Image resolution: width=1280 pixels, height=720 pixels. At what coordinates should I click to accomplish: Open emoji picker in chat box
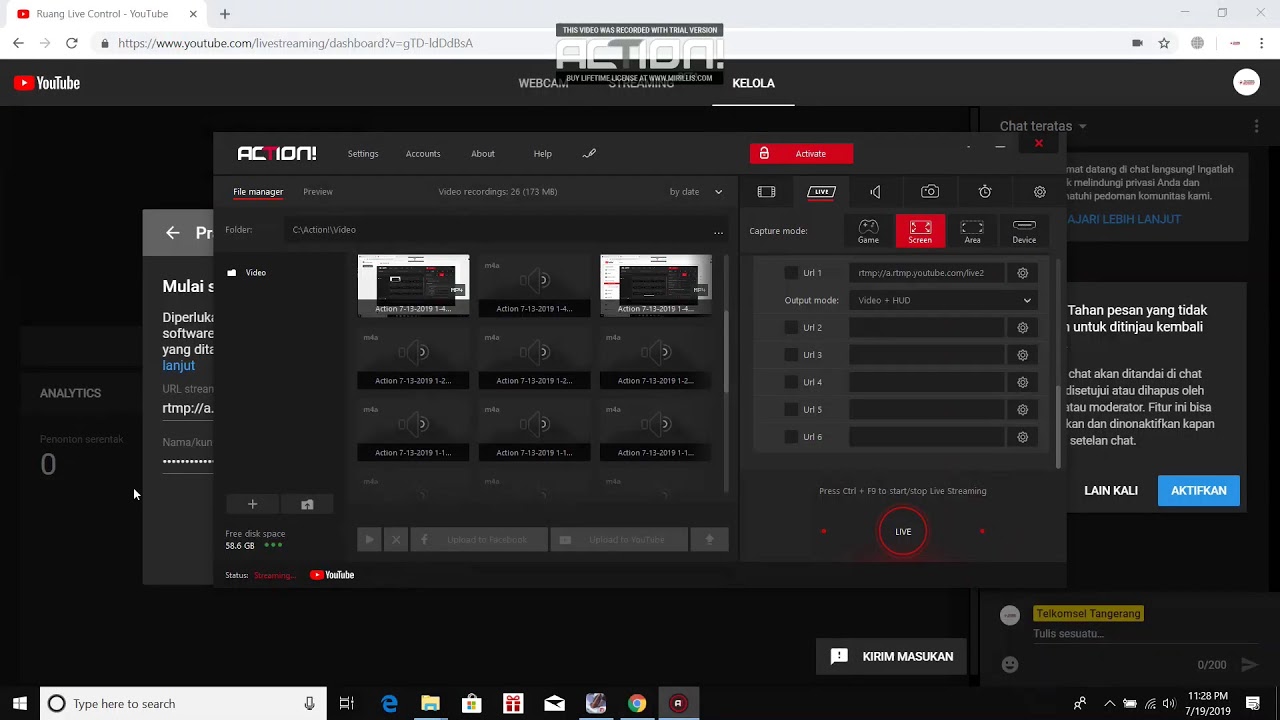point(1010,665)
